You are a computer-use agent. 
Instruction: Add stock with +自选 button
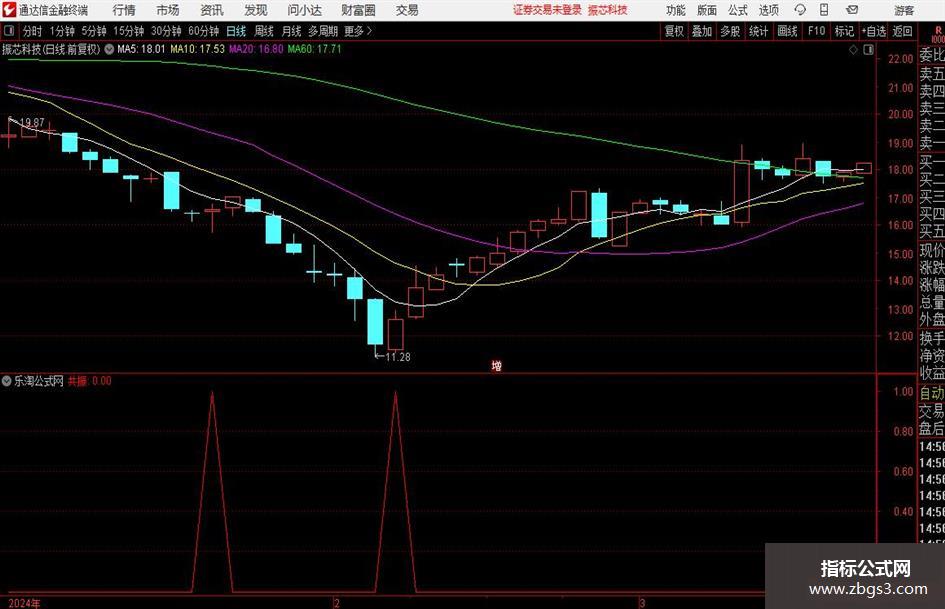point(874,31)
